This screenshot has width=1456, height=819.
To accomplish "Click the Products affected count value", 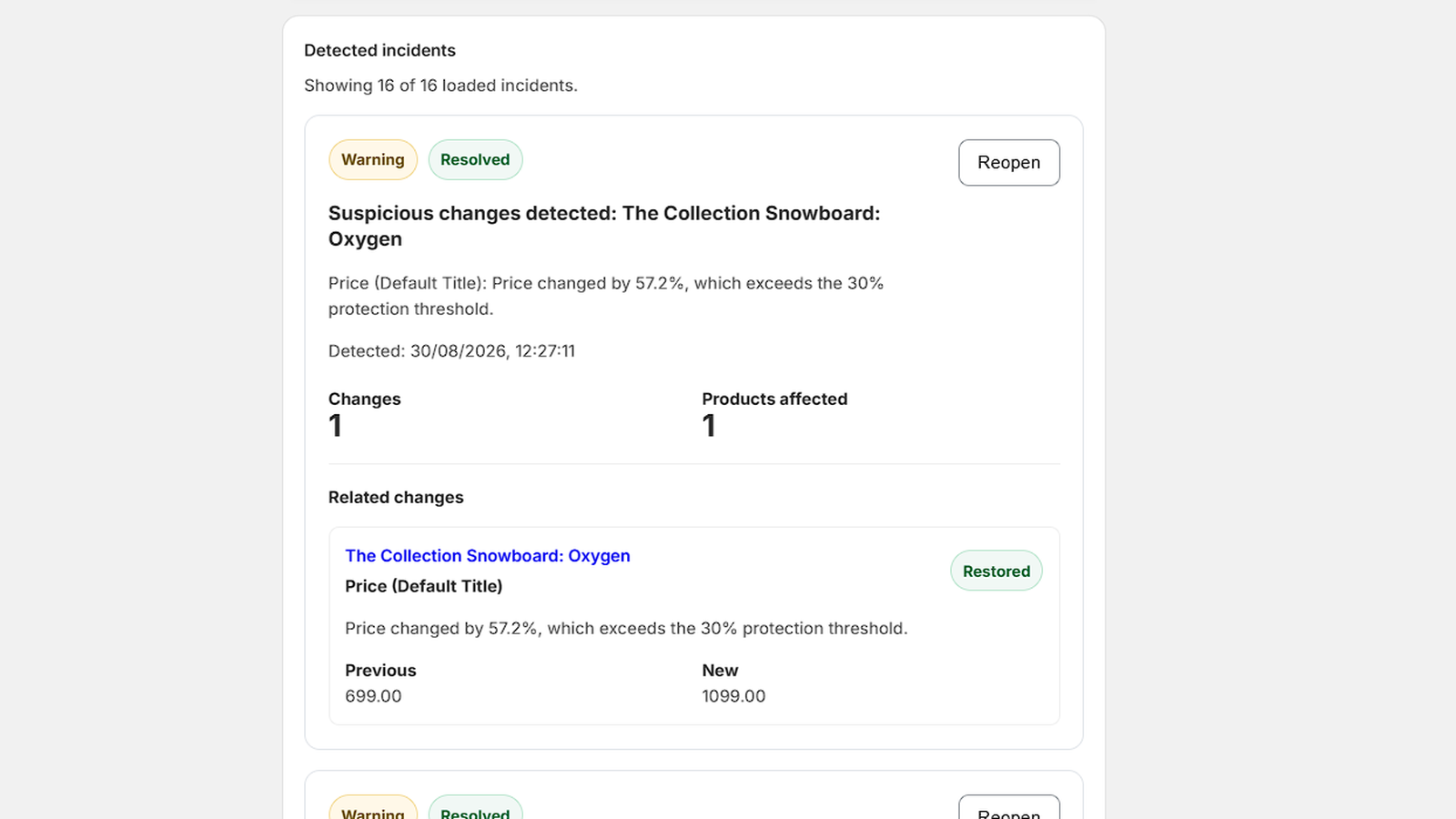I will (709, 426).
